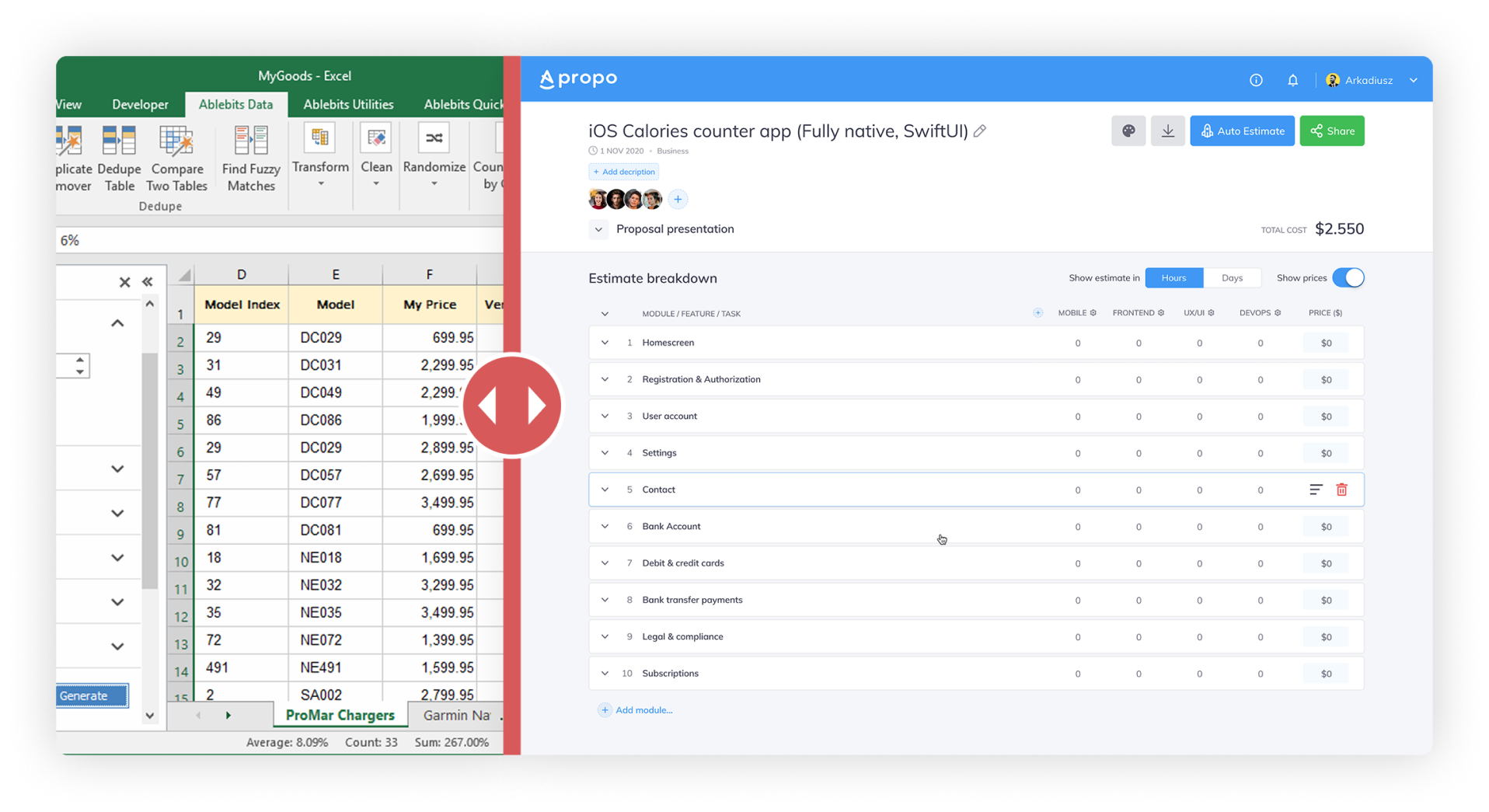The height and width of the screenshot is (812, 1489).
Task: Switch to Garmin sheet tab
Action: pos(456,715)
